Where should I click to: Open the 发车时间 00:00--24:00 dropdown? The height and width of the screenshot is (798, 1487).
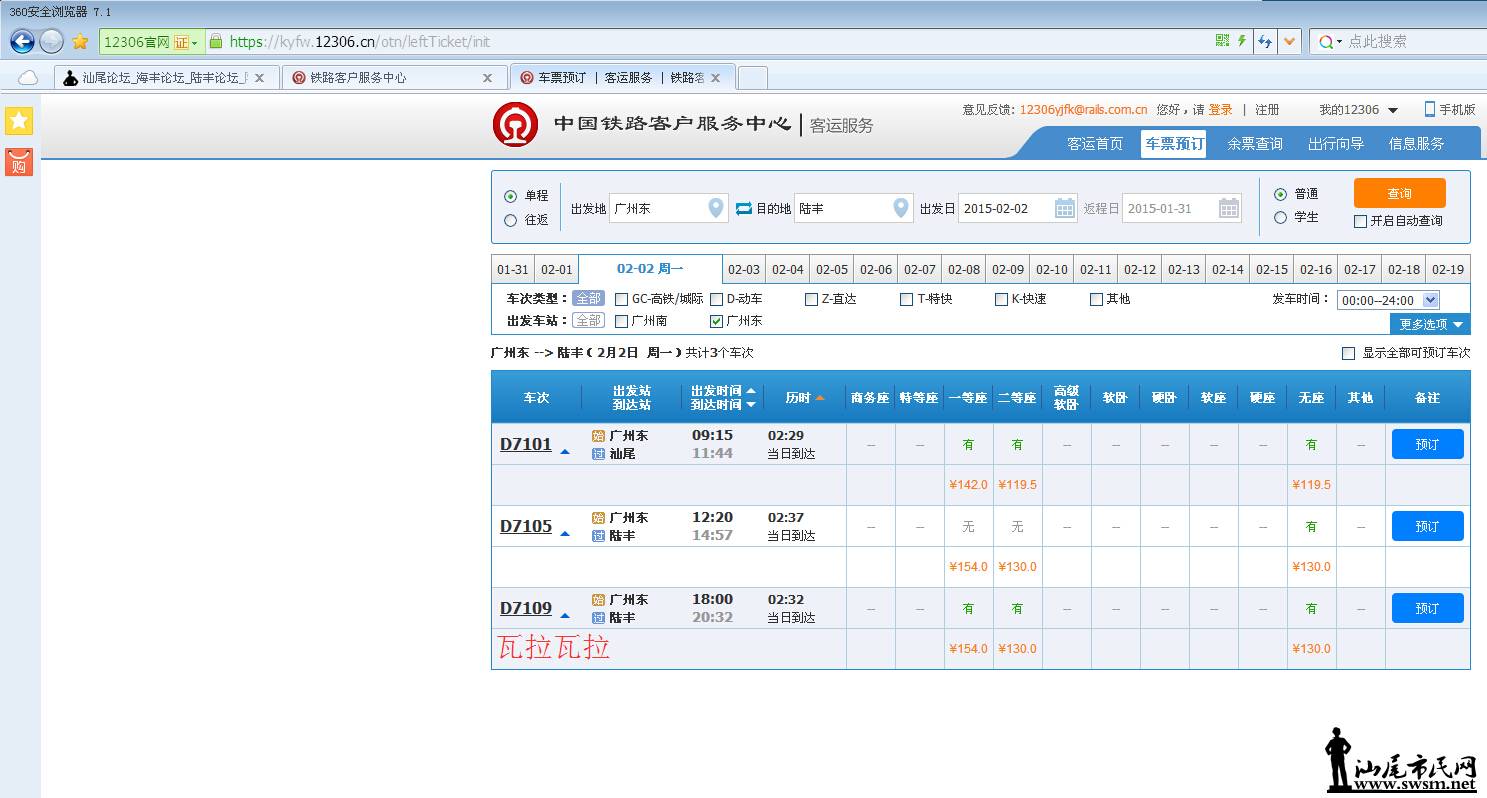tap(1388, 300)
